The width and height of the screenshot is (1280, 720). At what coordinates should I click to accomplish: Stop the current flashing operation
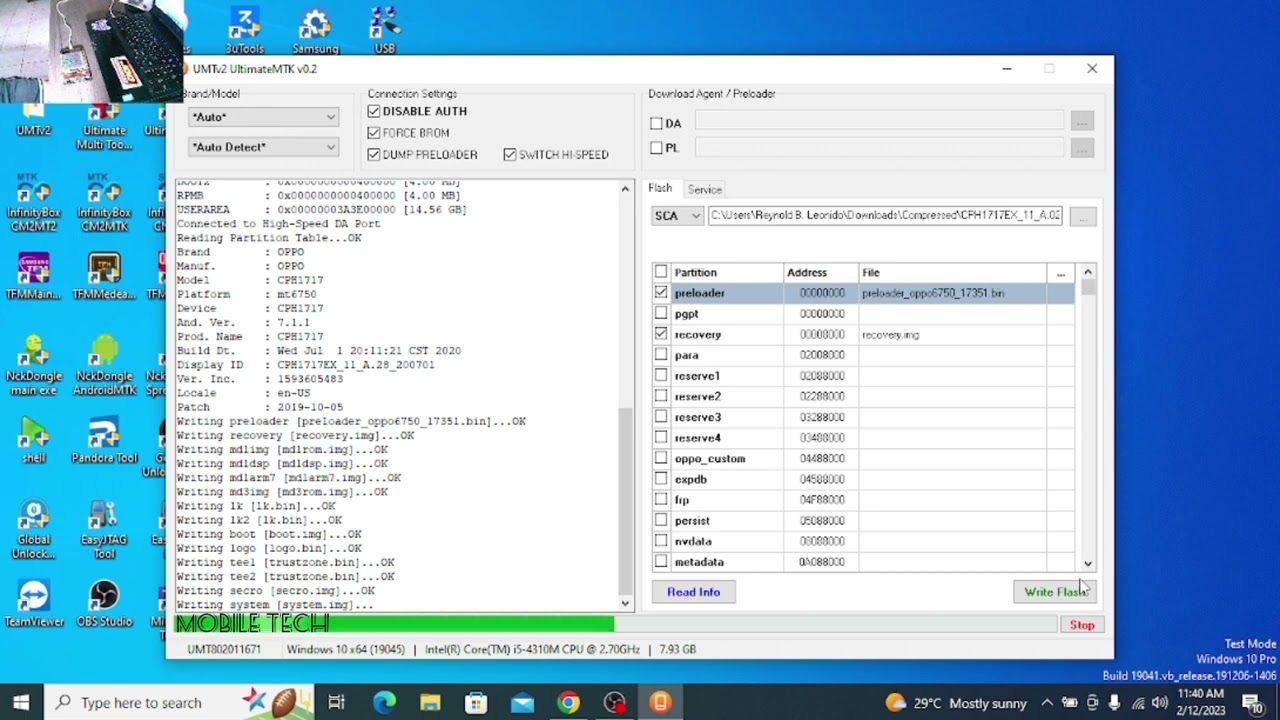pyautogui.click(x=1082, y=625)
